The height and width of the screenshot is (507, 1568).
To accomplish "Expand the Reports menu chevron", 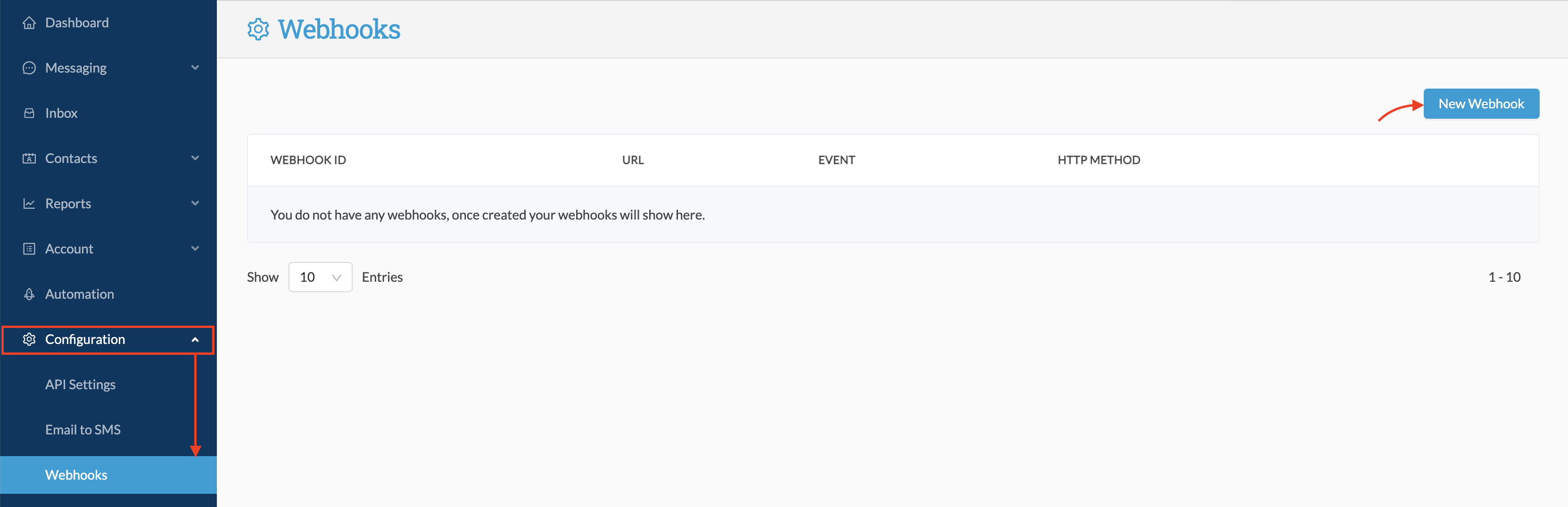I will [195, 203].
